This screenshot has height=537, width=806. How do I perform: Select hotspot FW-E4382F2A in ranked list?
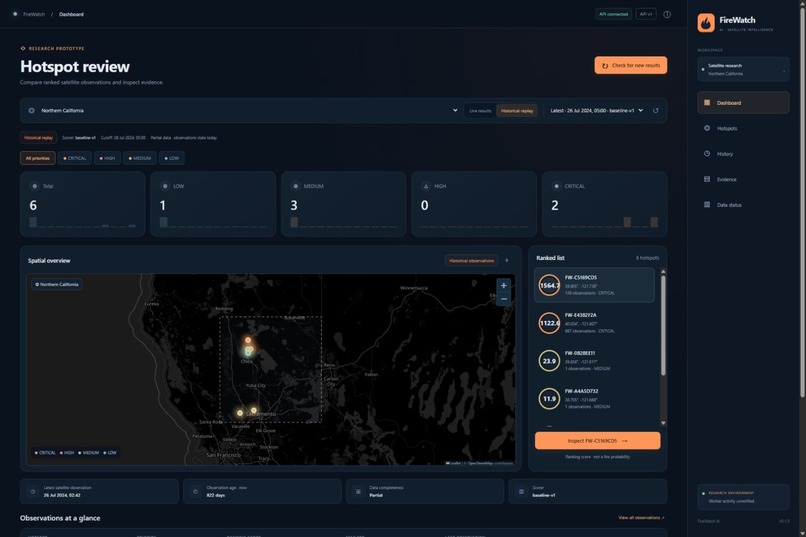[594, 323]
